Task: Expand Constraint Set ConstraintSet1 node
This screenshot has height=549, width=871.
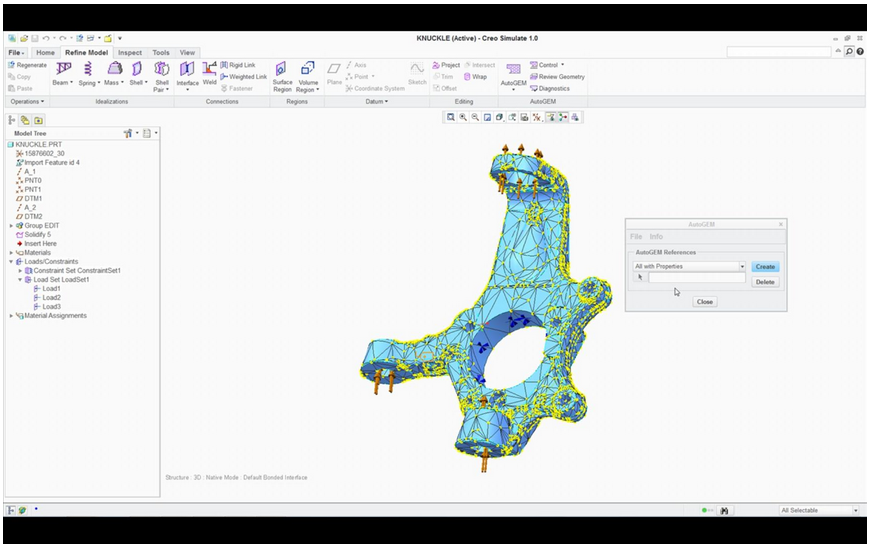Action: pyautogui.click(x=20, y=271)
